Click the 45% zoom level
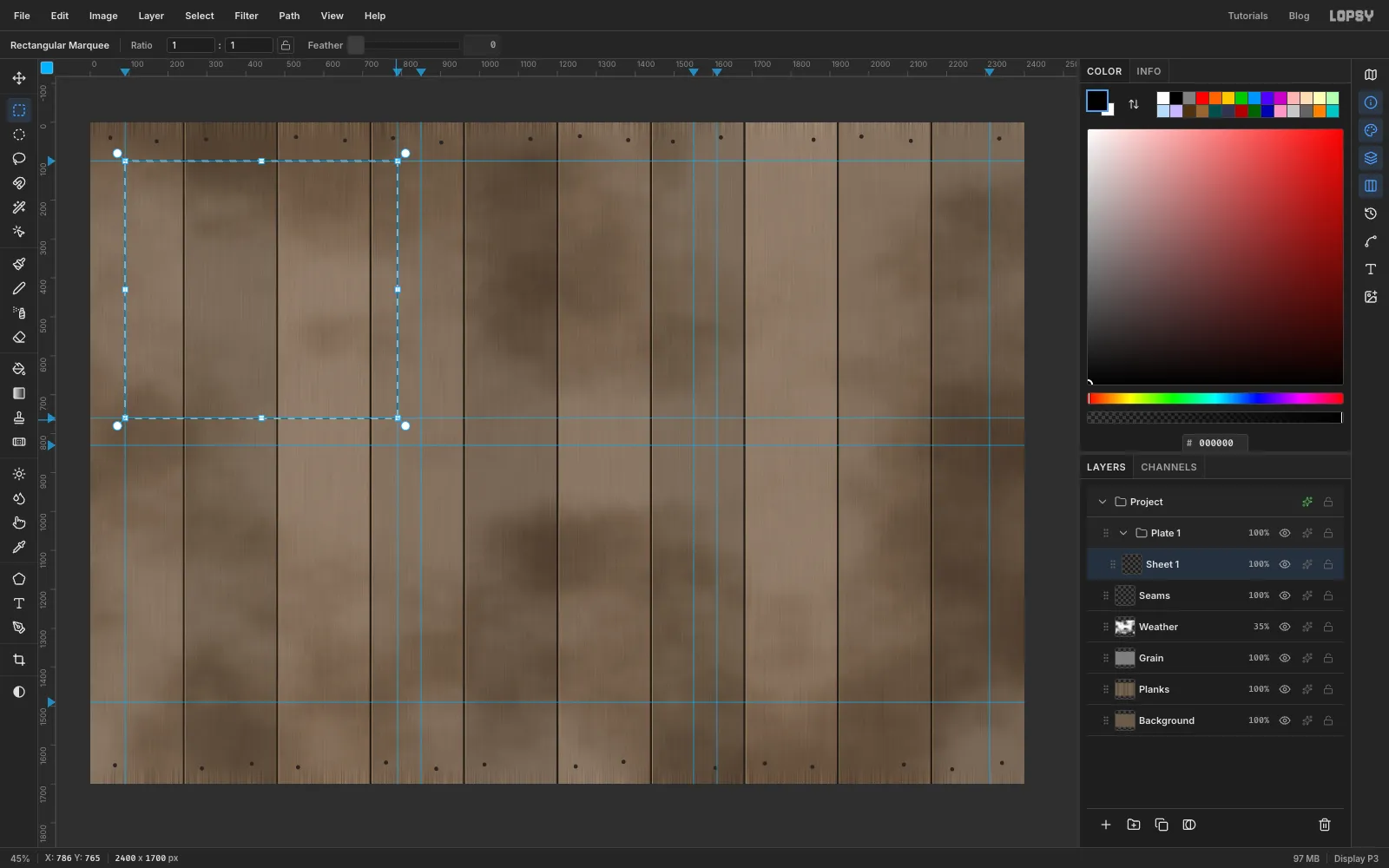The width and height of the screenshot is (1389, 868). tap(20, 858)
